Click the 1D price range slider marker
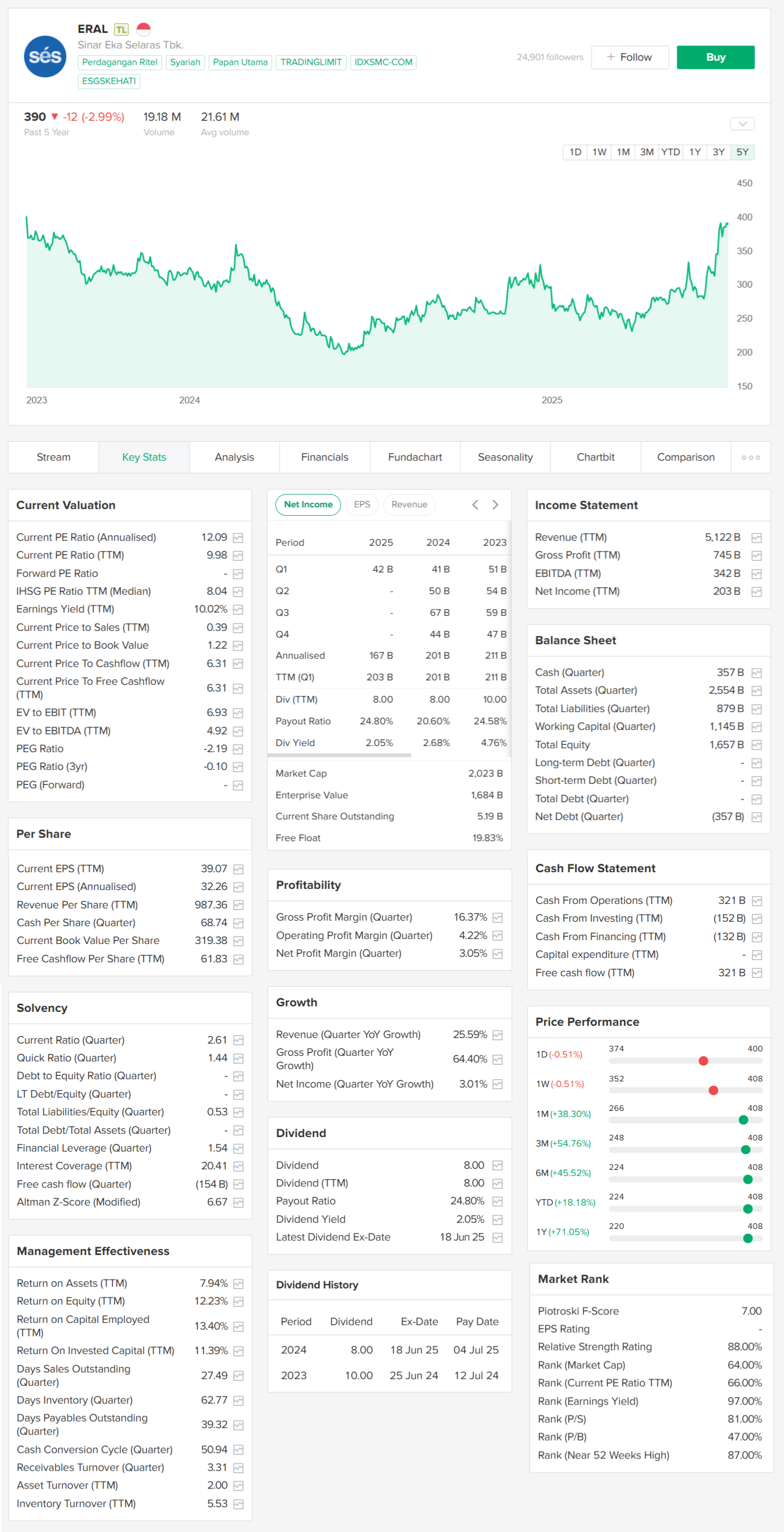 pyautogui.click(x=703, y=1061)
